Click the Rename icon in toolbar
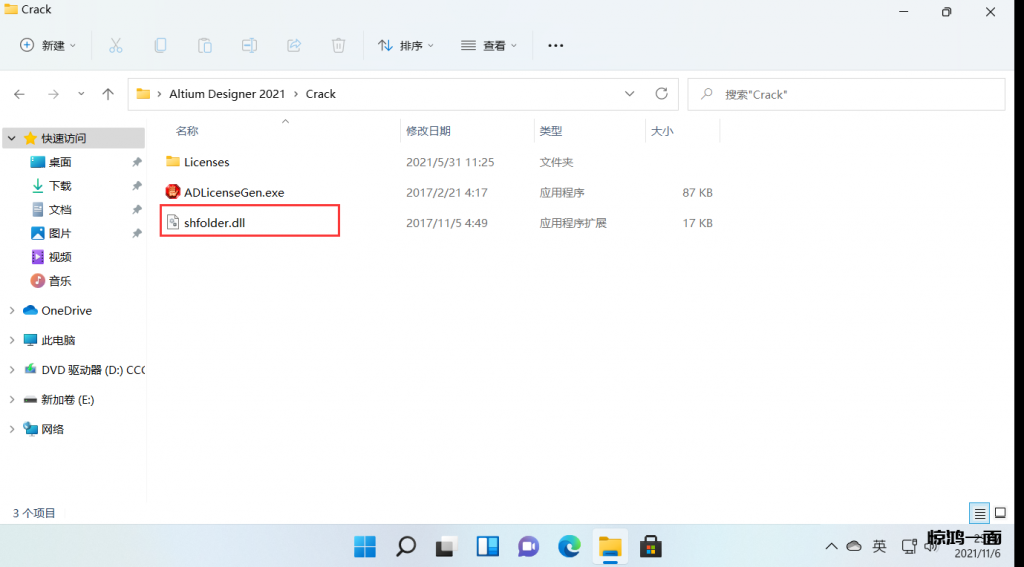This screenshot has height=567, width=1024. [x=249, y=45]
